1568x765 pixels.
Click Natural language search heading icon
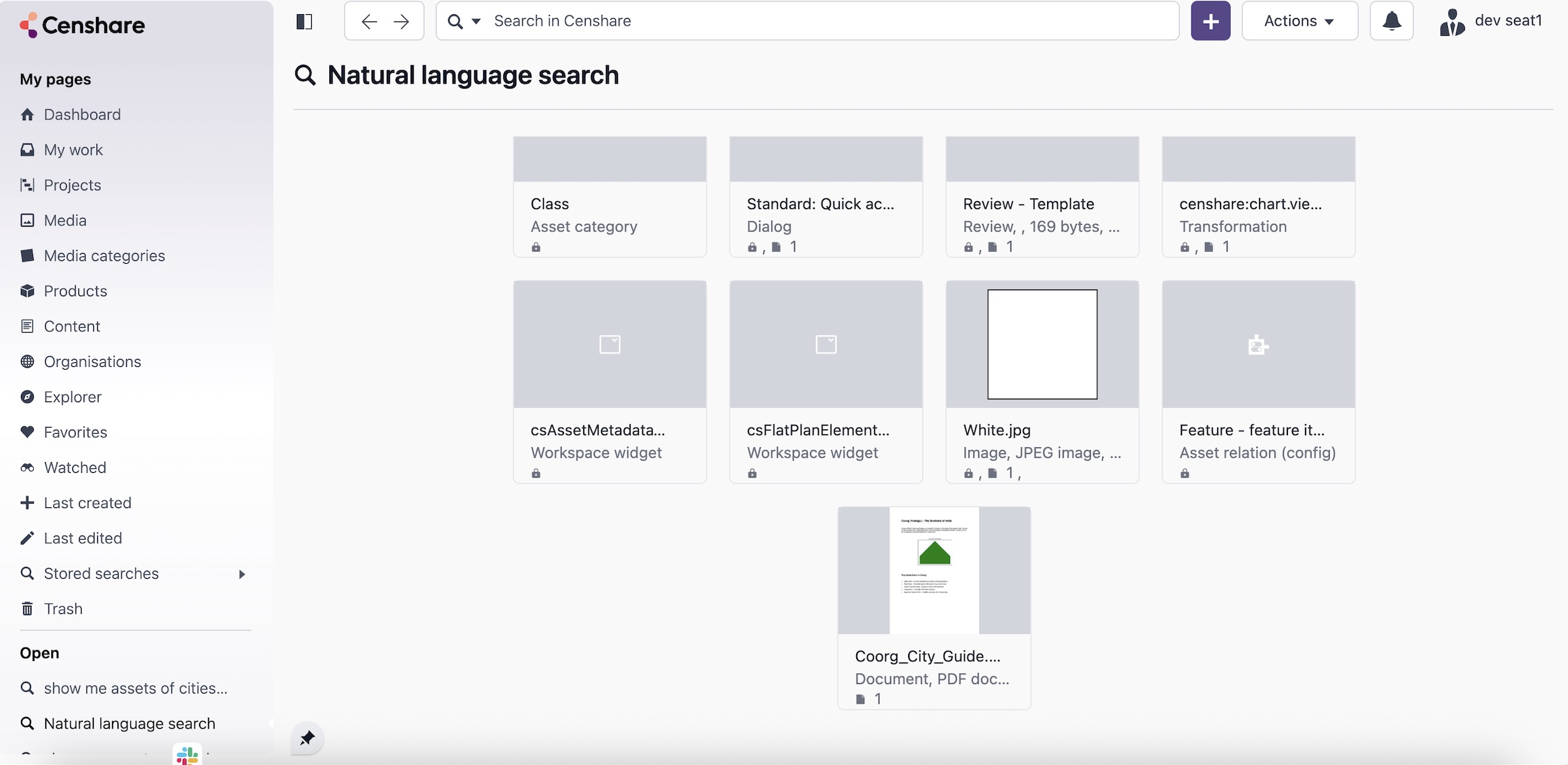tap(305, 75)
